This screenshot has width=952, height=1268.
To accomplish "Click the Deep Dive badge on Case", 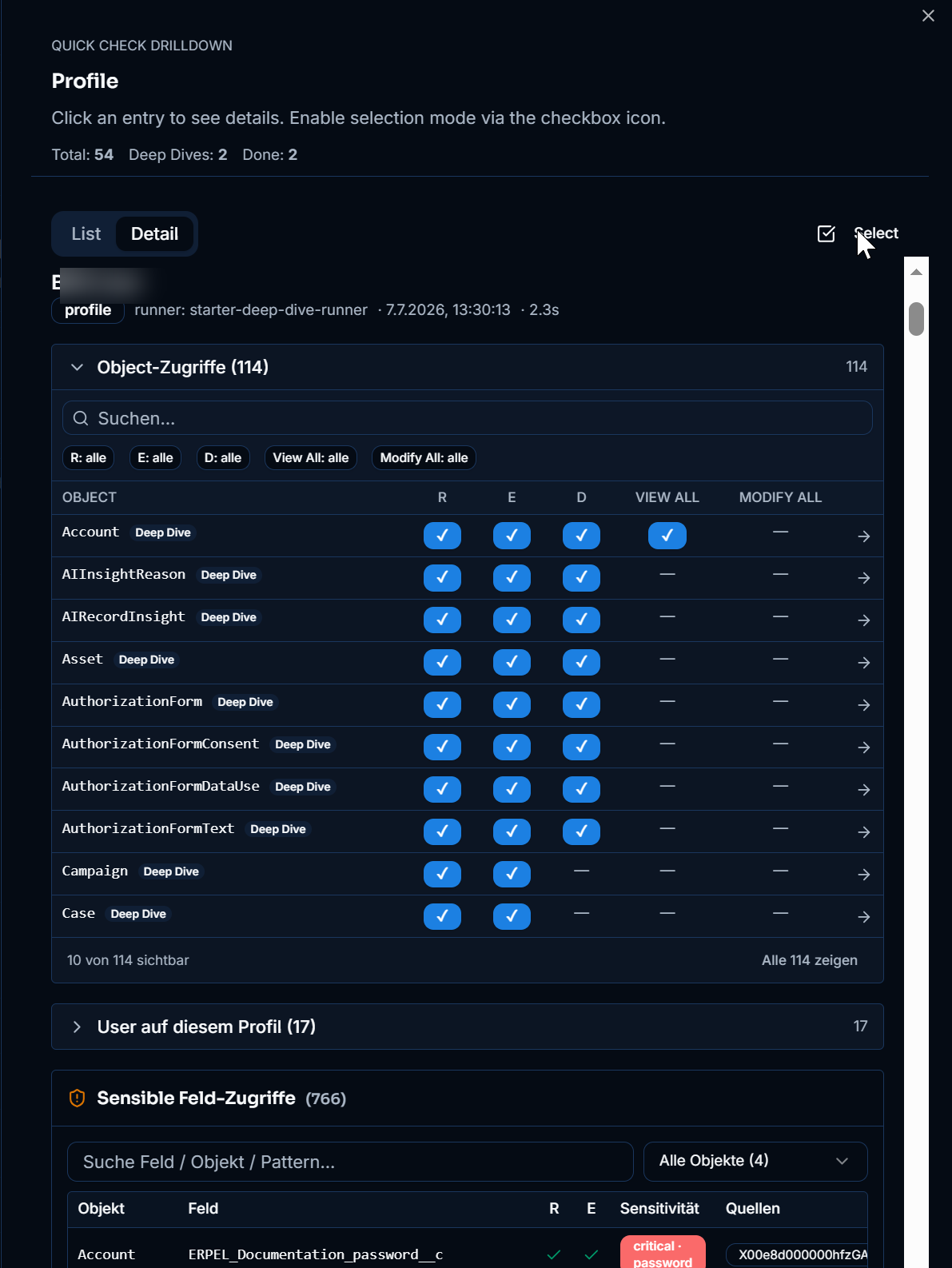I will coord(138,914).
